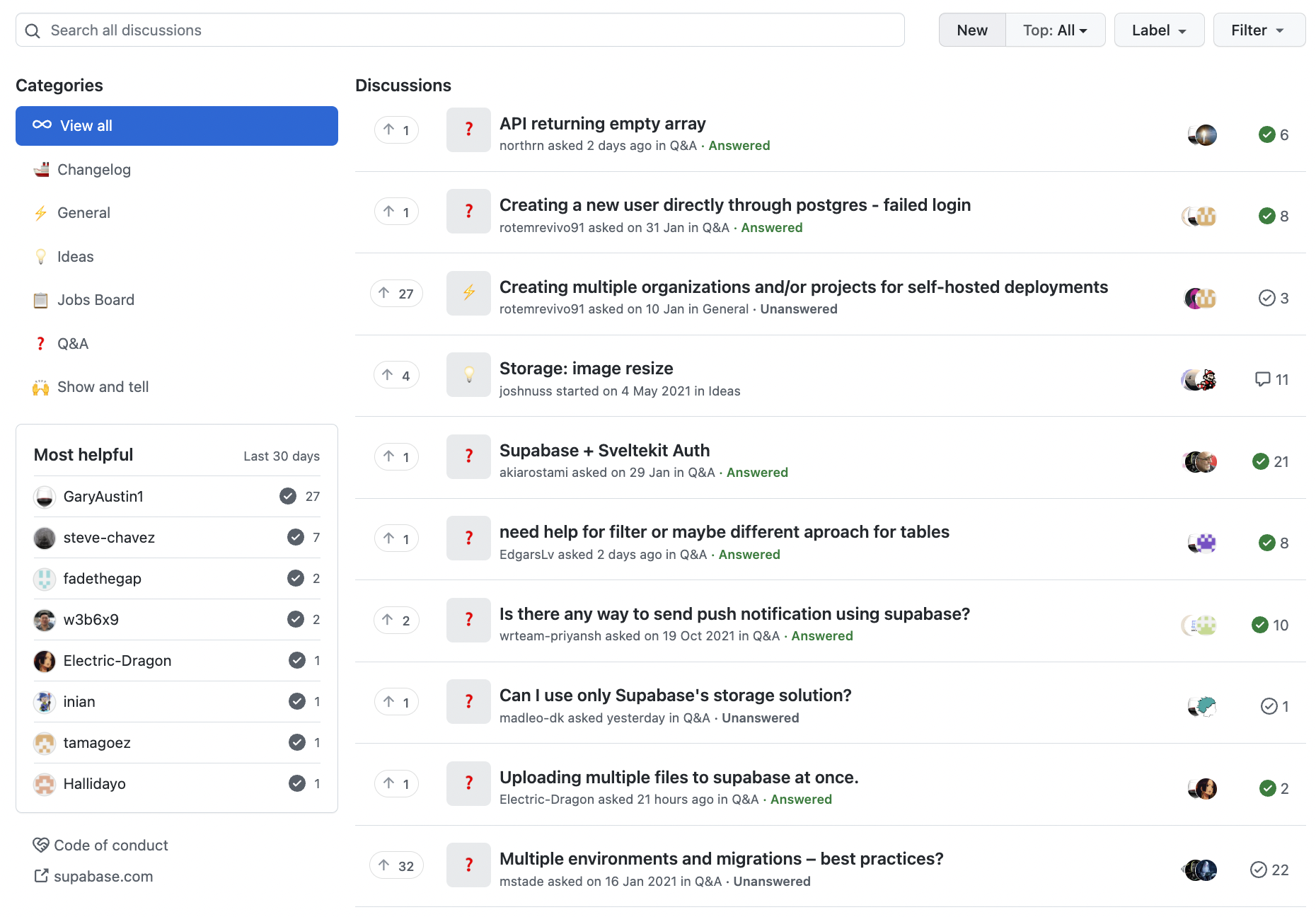Select the Changelog category
1316x917 pixels.
(x=94, y=170)
